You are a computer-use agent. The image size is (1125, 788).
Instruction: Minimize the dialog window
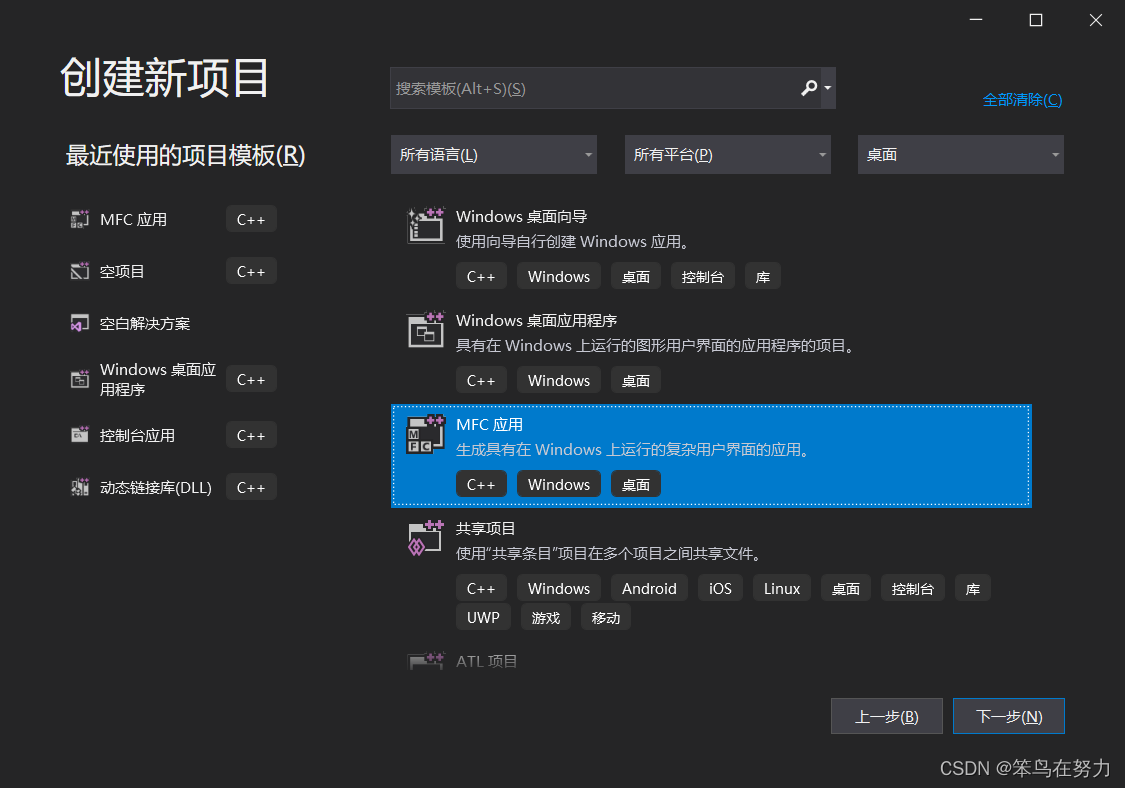[x=976, y=20]
